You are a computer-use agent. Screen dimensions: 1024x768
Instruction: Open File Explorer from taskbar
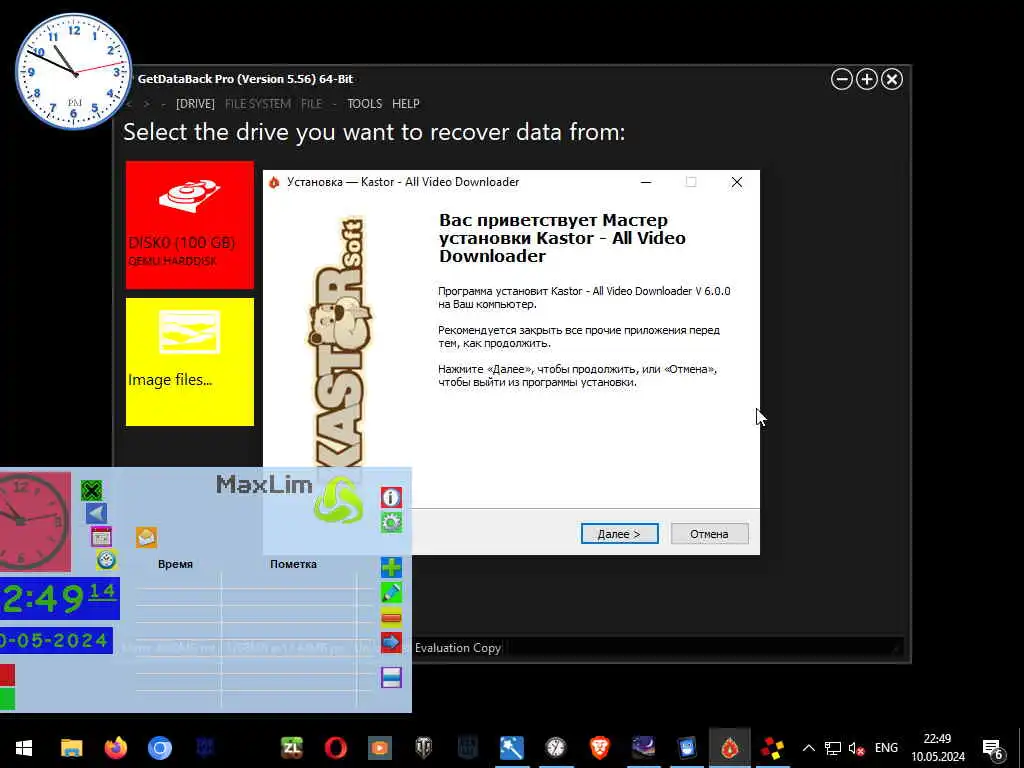pos(72,748)
